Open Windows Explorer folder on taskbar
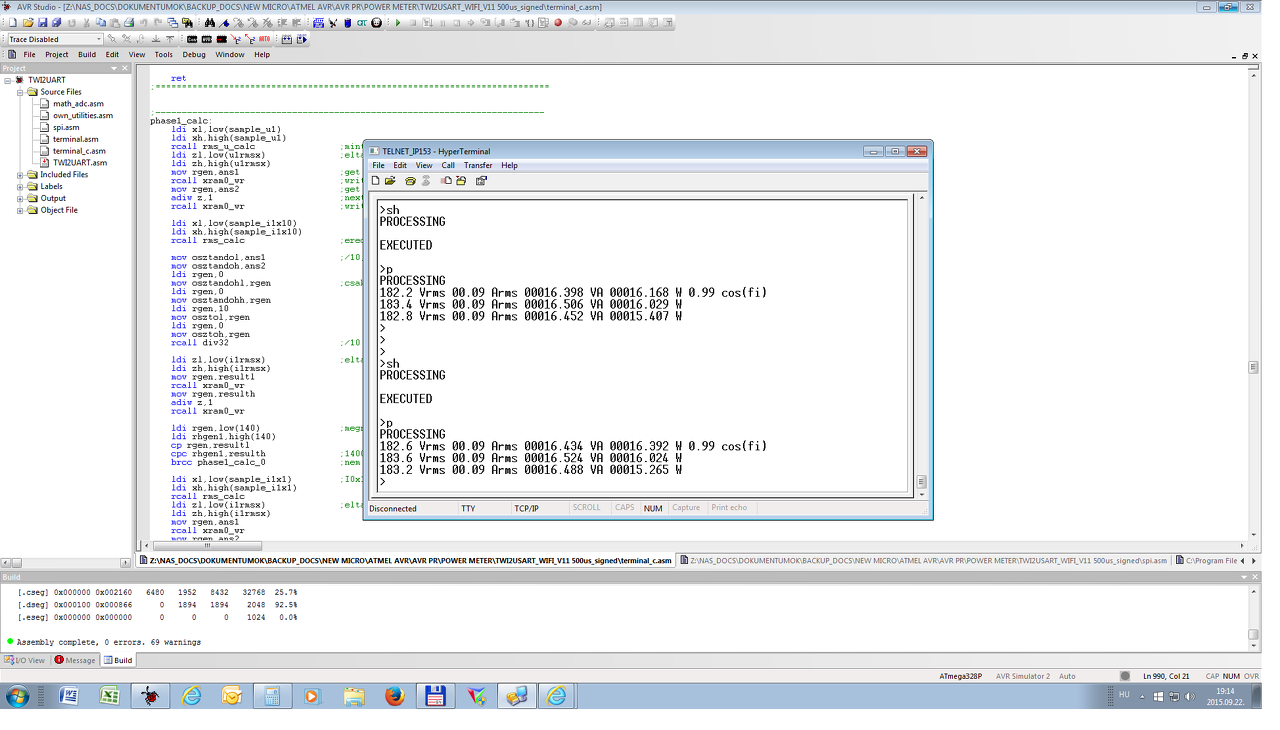Viewport: 1280px width, 730px height. [354, 696]
